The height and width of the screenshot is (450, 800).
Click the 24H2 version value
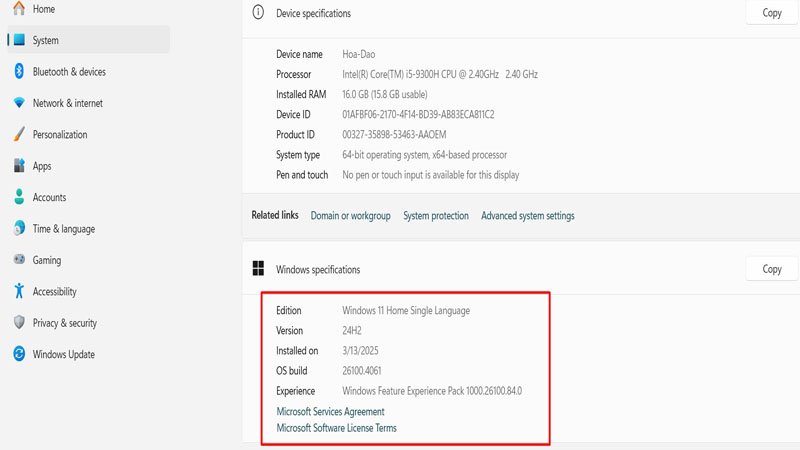coord(352,331)
